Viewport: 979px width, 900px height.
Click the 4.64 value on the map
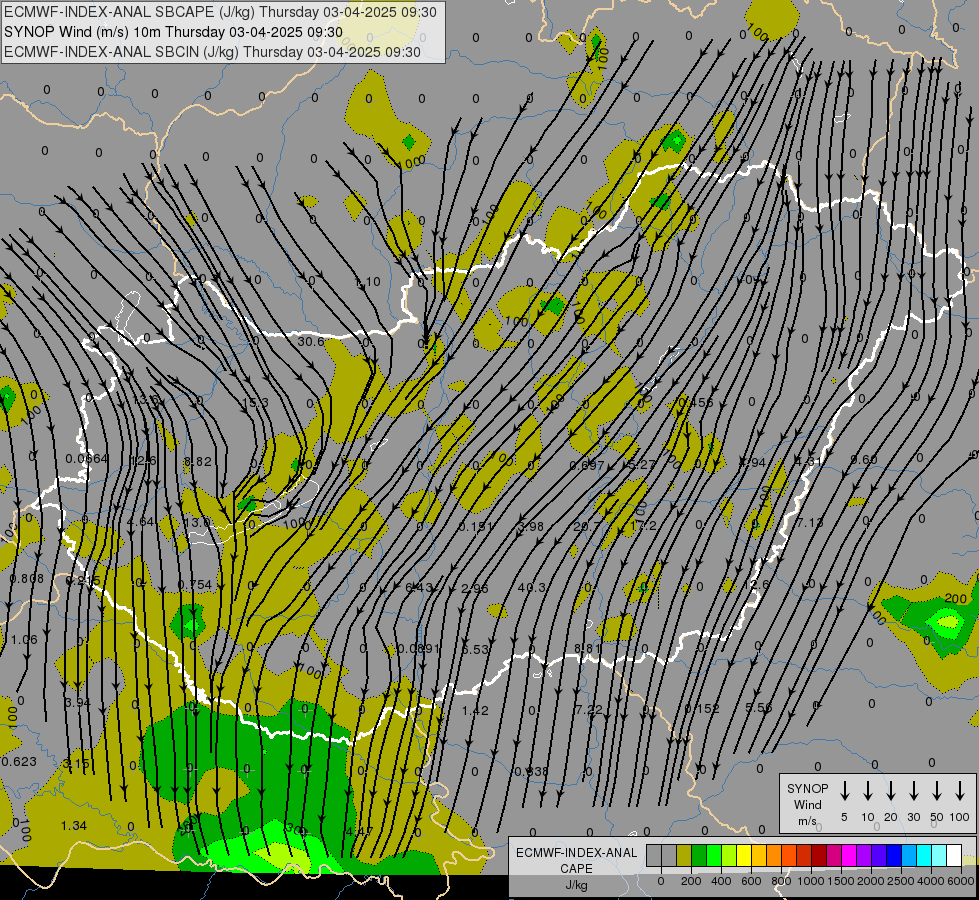point(140,522)
